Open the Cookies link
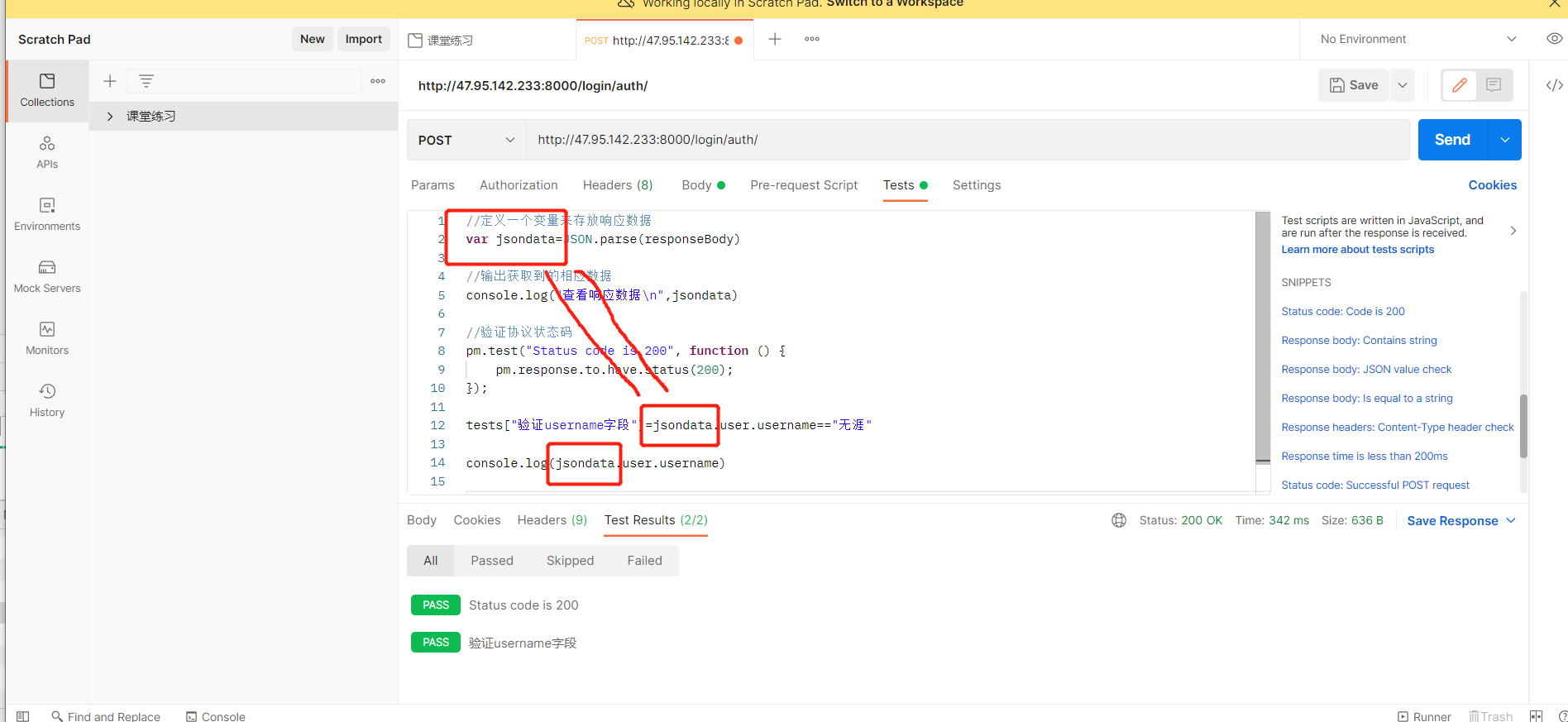Image resolution: width=1568 pixels, height=722 pixels. [1493, 185]
